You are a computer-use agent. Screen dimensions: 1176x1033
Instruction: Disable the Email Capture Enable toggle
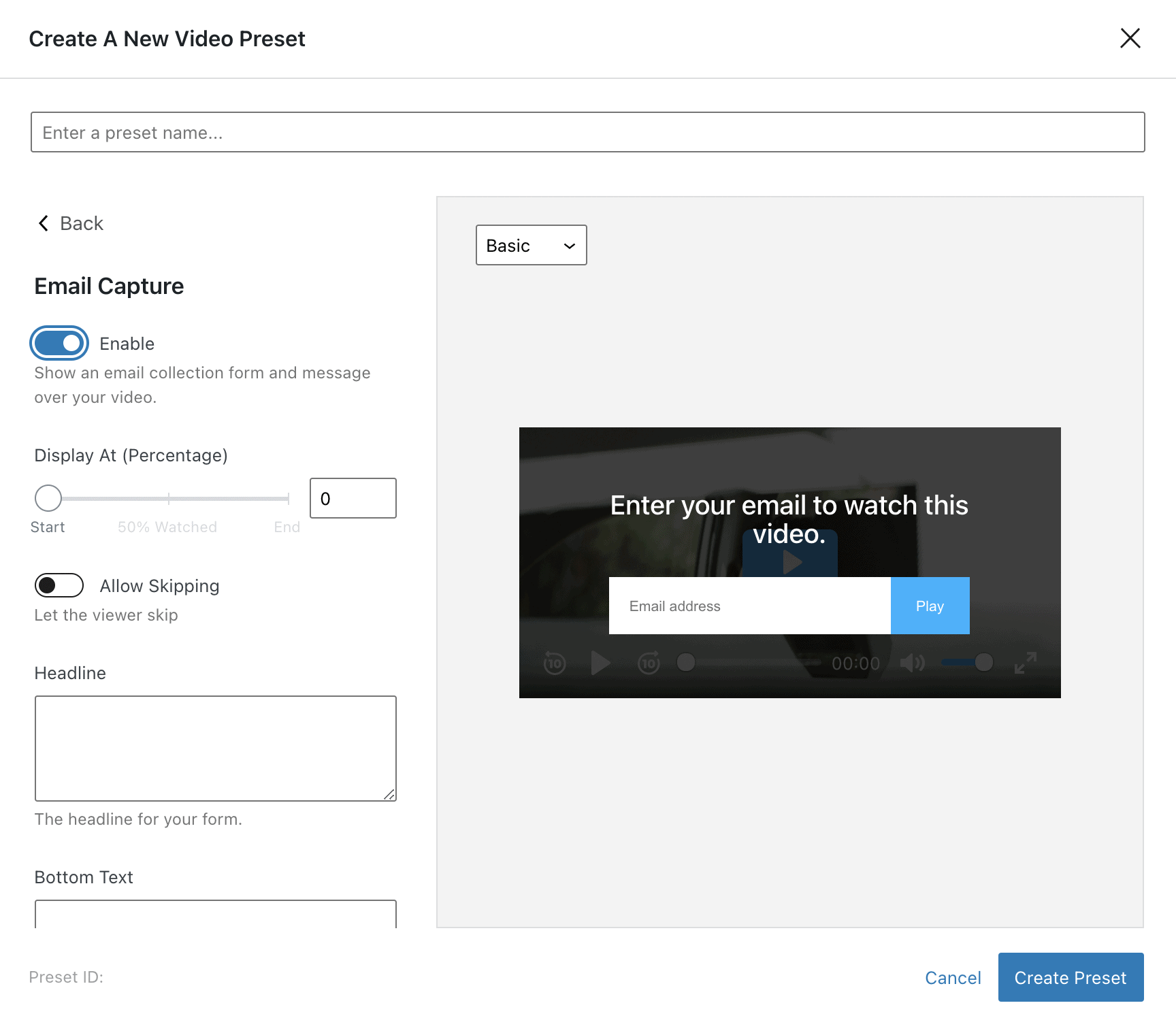click(x=59, y=344)
